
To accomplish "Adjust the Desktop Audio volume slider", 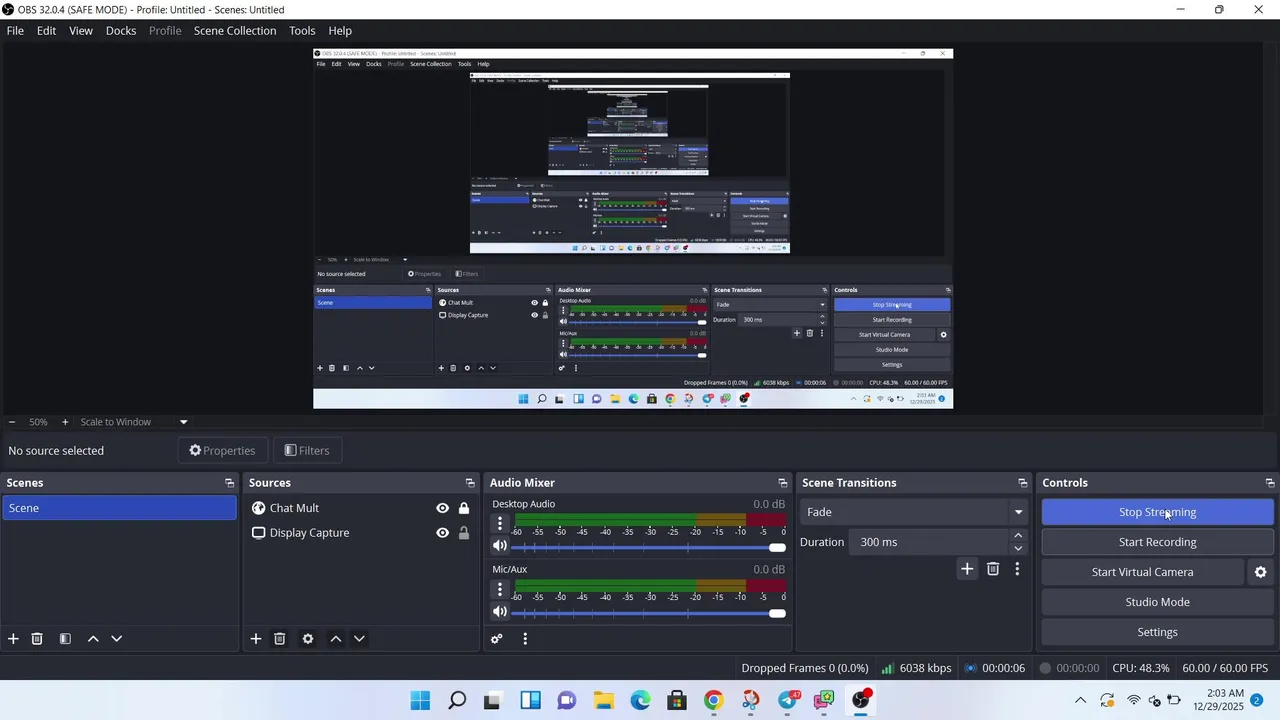I will click(x=649, y=547).
